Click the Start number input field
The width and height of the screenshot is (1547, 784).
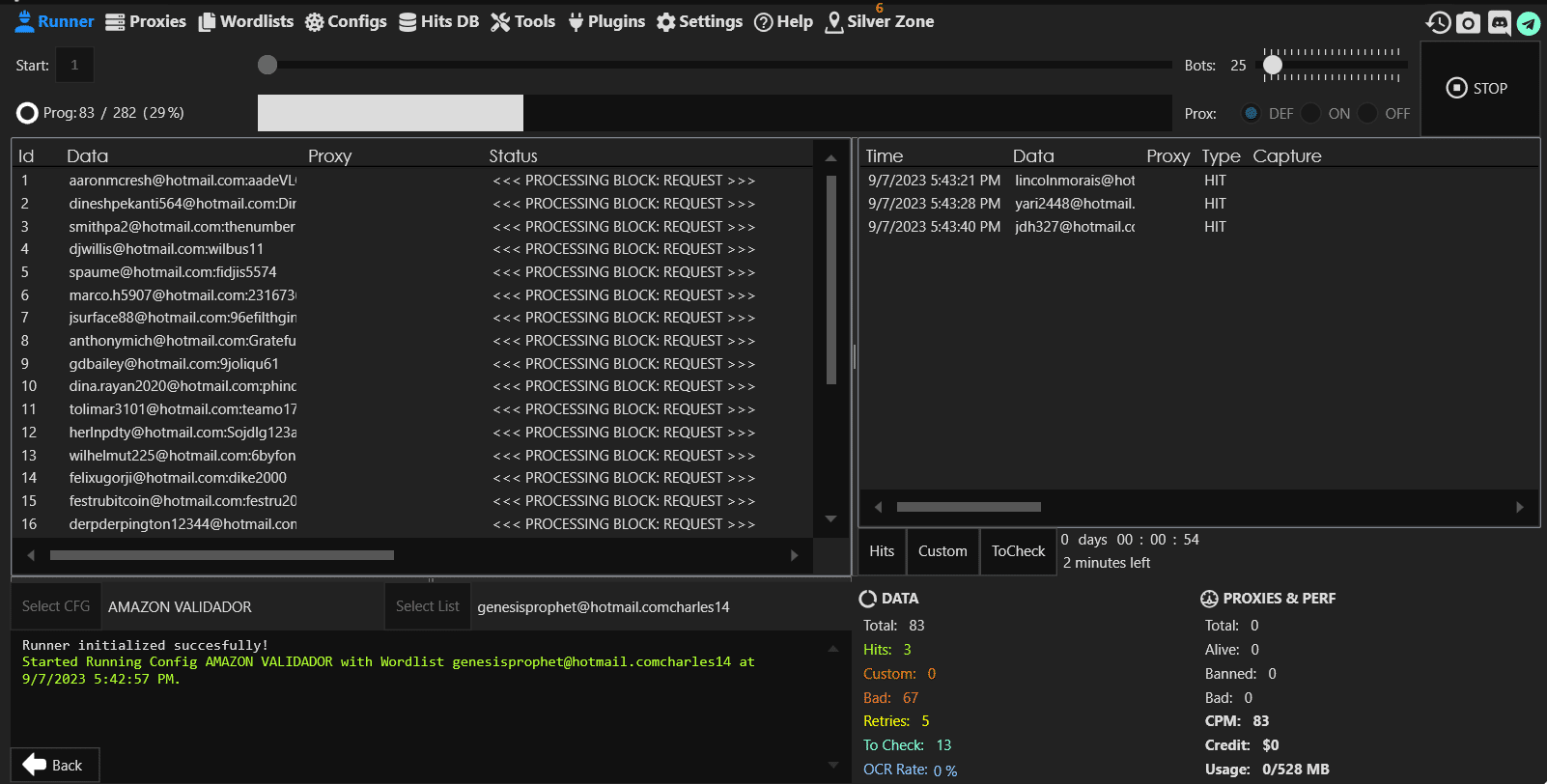pyautogui.click(x=74, y=65)
